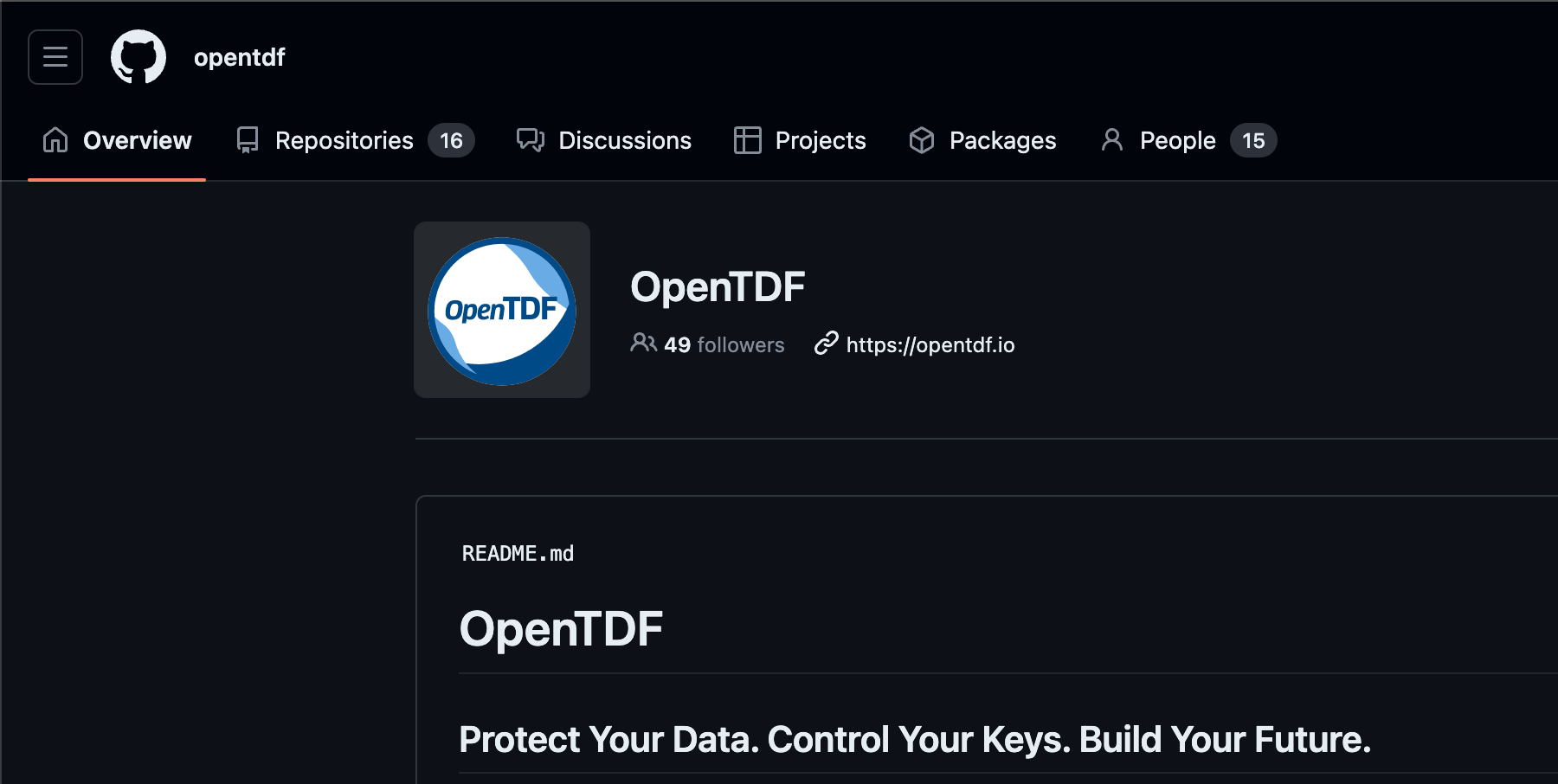Click the chain-link icon beside the URL

click(x=827, y=344)
